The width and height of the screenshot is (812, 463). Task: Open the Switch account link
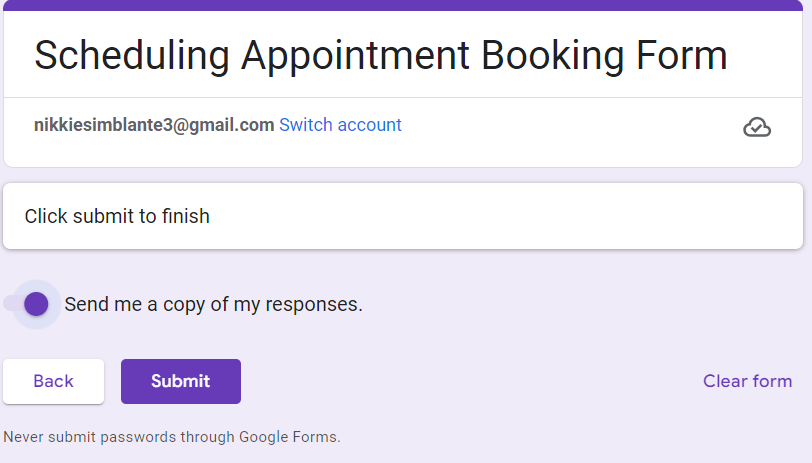340,125
